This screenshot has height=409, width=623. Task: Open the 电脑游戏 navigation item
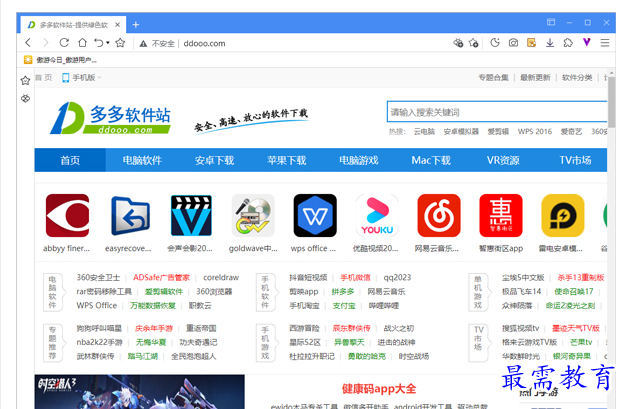tap(358, 160)
